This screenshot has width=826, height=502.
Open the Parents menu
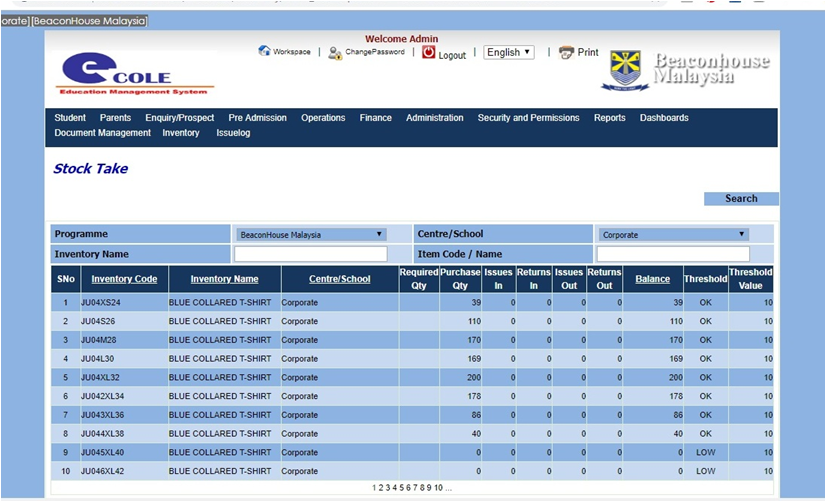pyautogui.click(x=115, y=117)
